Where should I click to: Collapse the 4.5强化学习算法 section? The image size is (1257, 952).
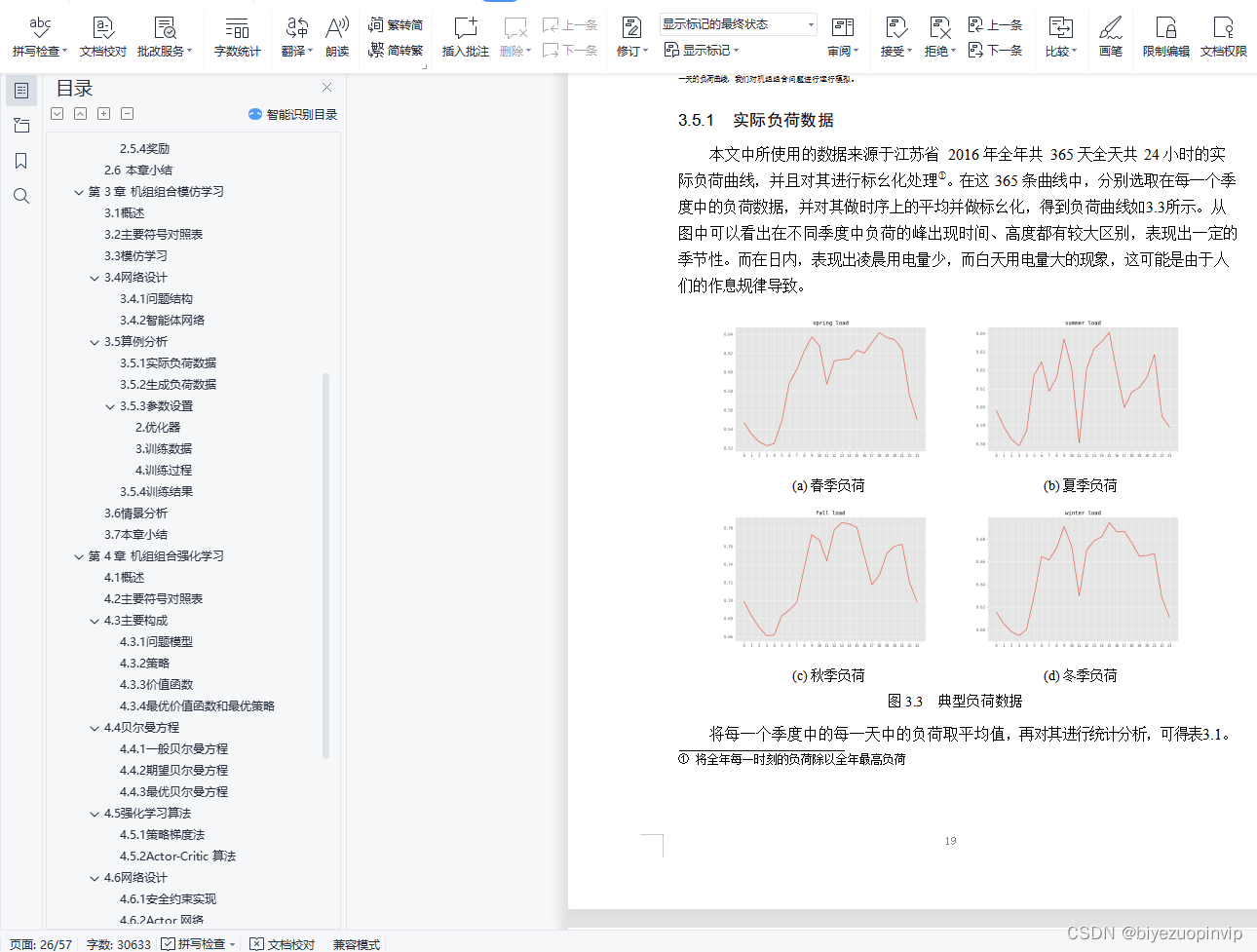95,814
